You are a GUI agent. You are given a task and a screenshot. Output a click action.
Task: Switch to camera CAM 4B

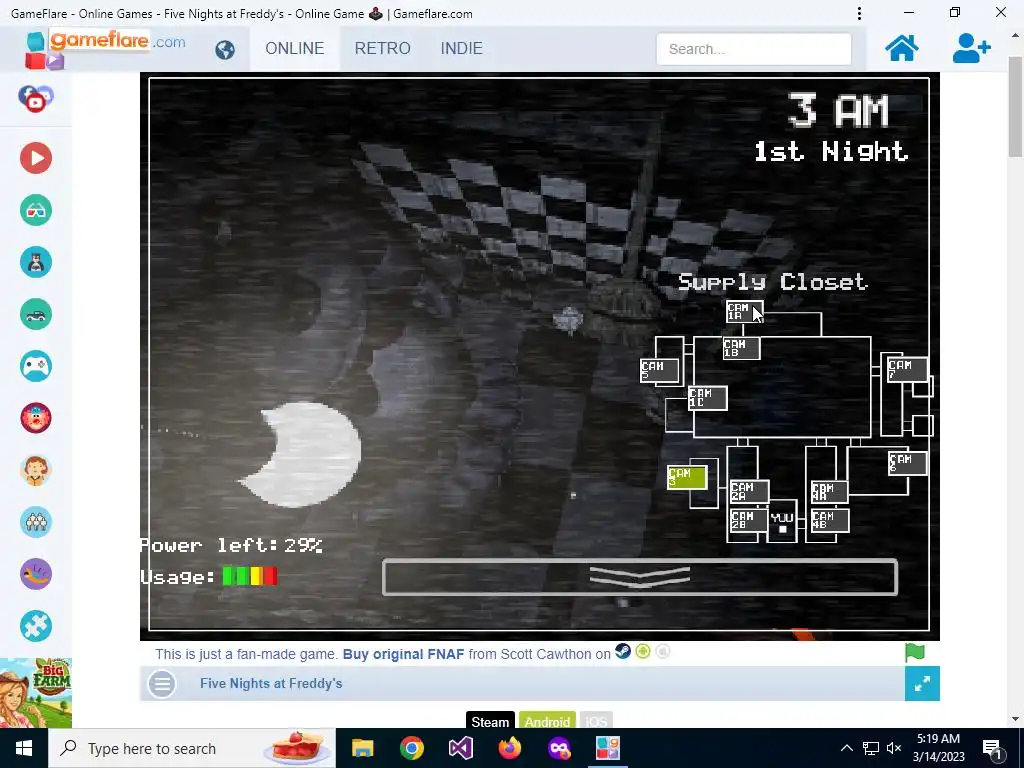829,520
